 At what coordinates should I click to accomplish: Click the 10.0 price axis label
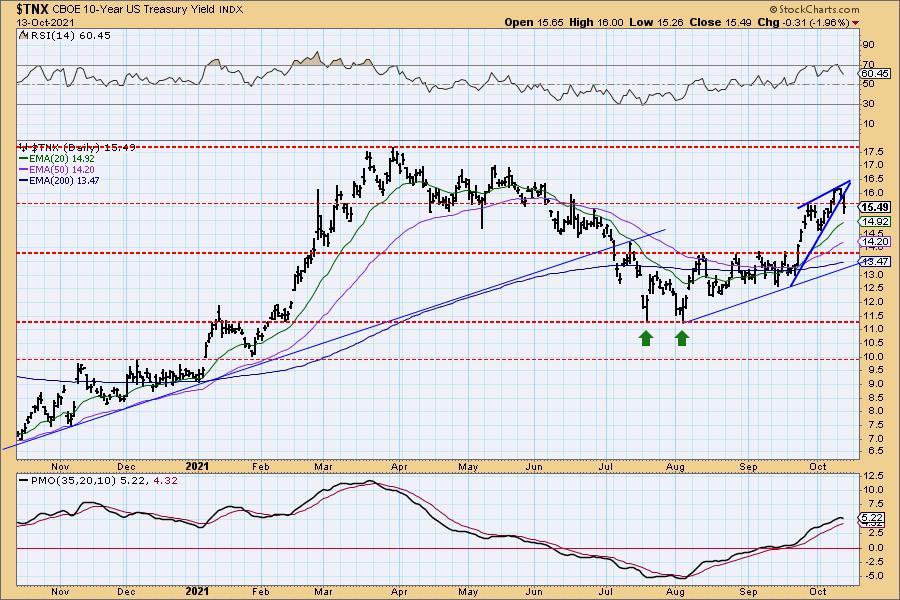click(x=872, y=357)
